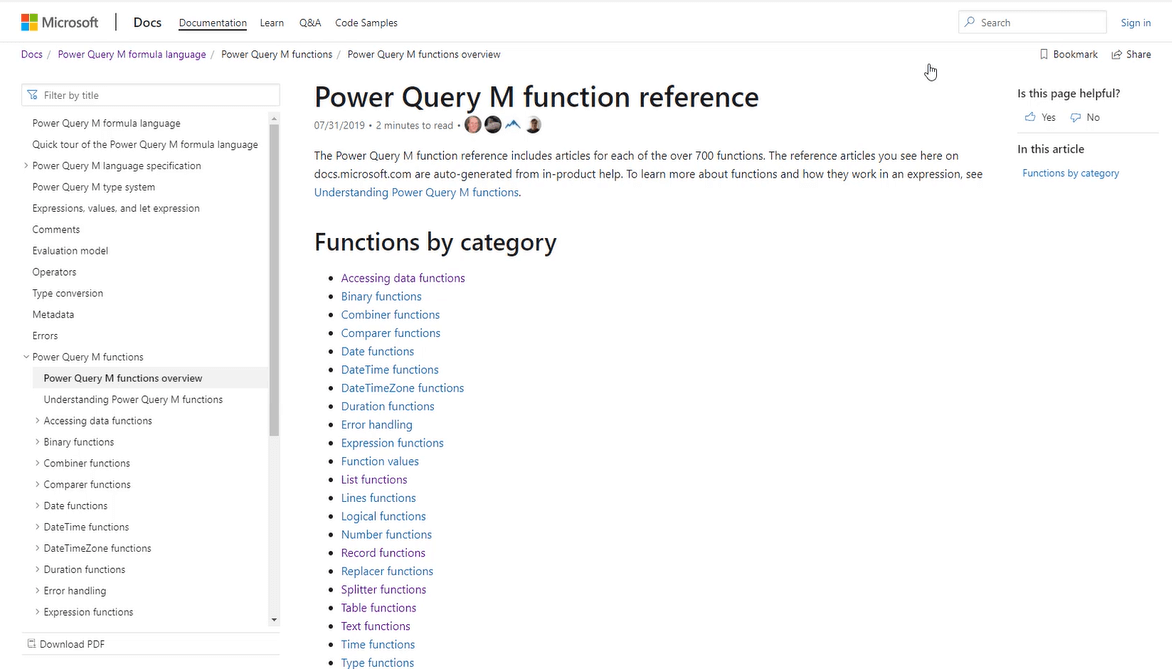Open Number functions link
The width and height of the screenshot is (1172, 669).
[x=386, y=534]
